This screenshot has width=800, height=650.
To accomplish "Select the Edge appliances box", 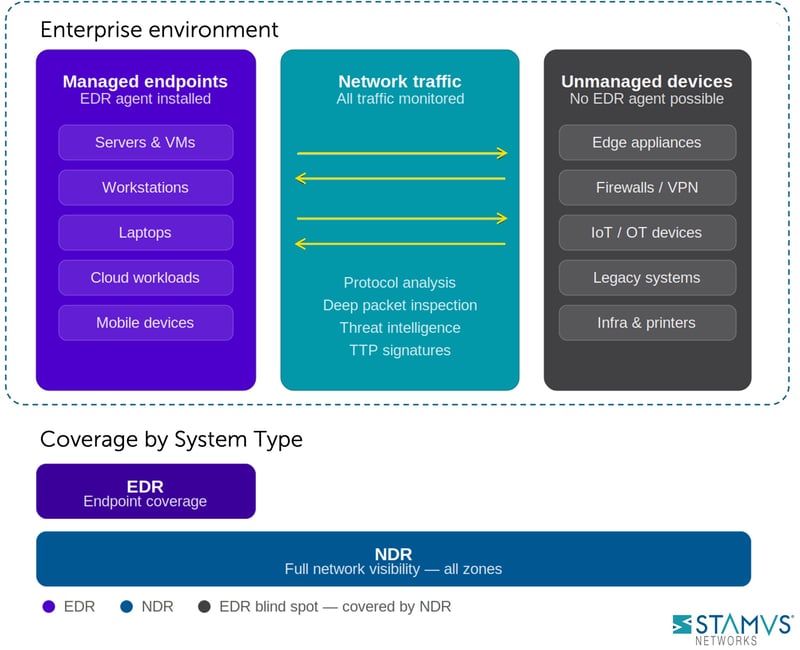I will tap(647, 142).
